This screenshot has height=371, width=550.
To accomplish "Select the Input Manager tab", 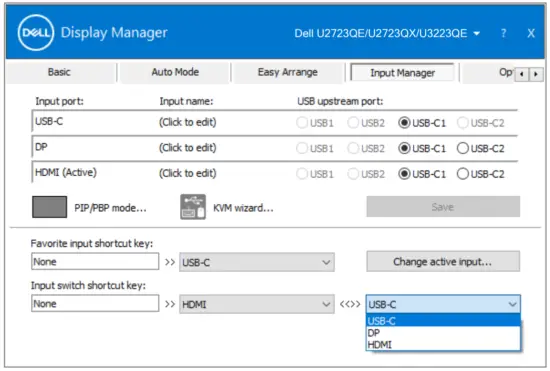I will coord(402,73).
